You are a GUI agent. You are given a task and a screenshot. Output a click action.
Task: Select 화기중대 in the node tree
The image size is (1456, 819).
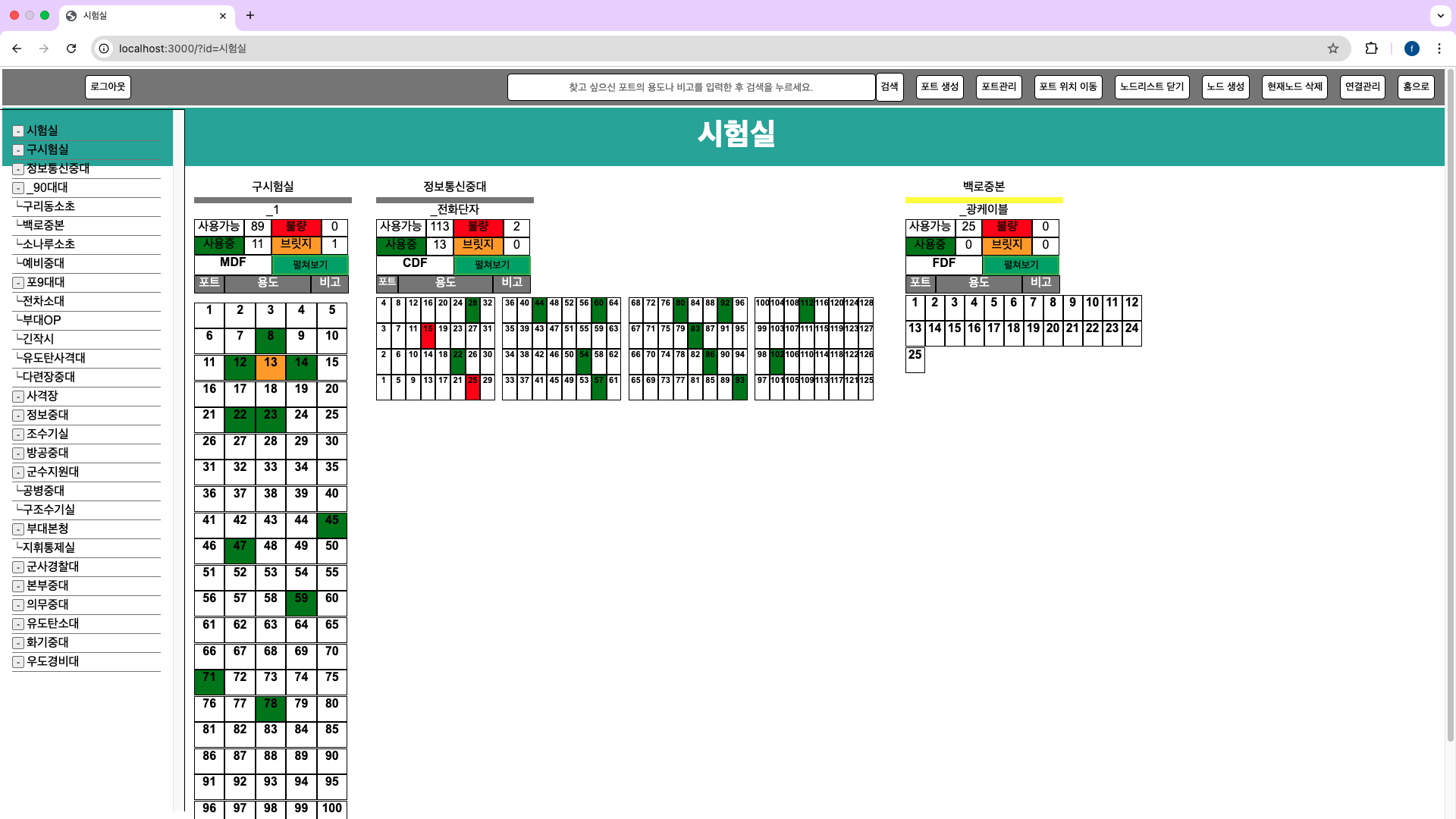pos(47,642)
